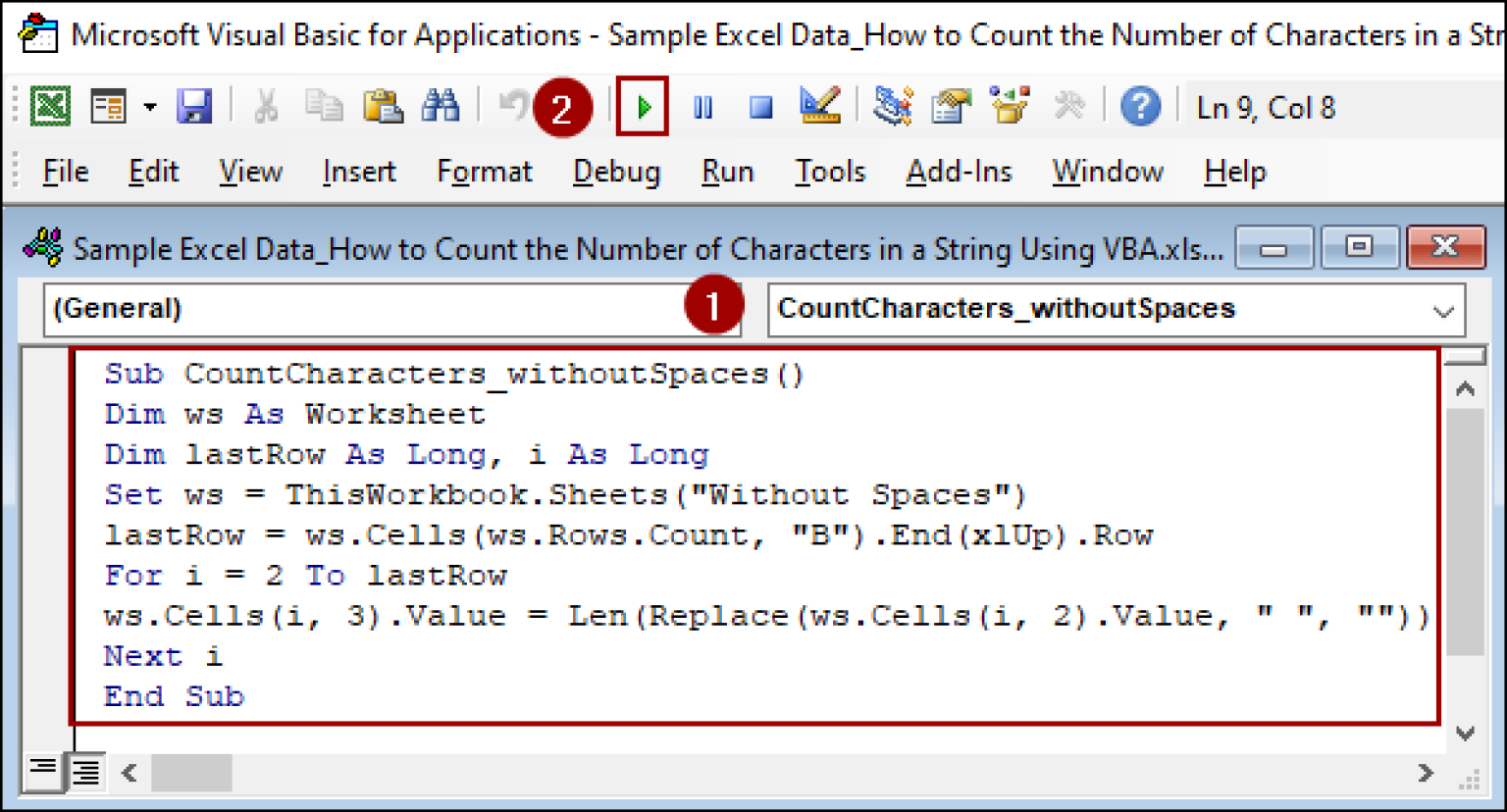1507x812 pixels.
Task: Expand the Insert UserForm dropdown arrow
Action: coord(149,106)
